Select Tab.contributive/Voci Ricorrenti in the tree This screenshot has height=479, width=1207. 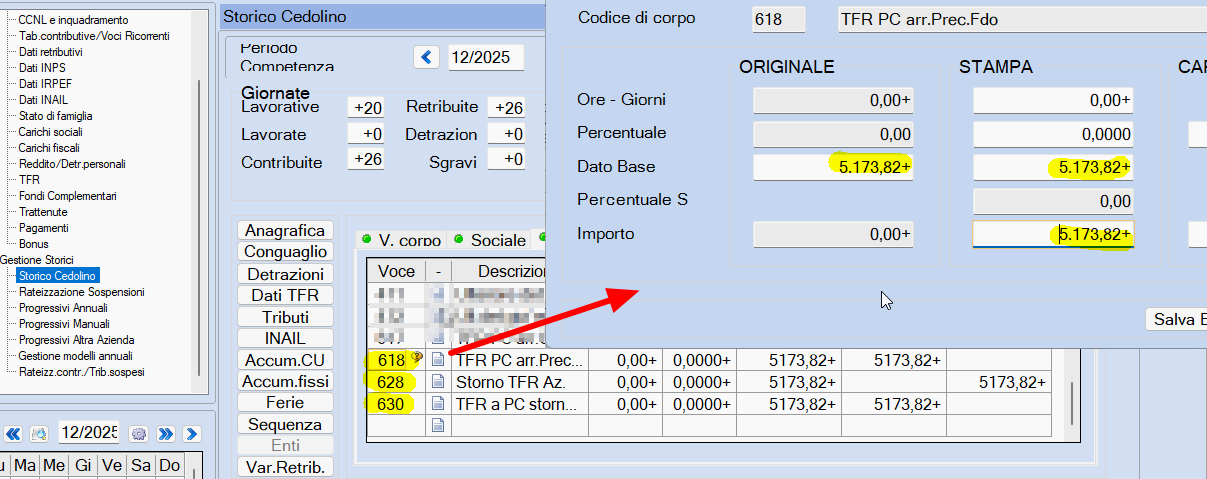(94, 36)
